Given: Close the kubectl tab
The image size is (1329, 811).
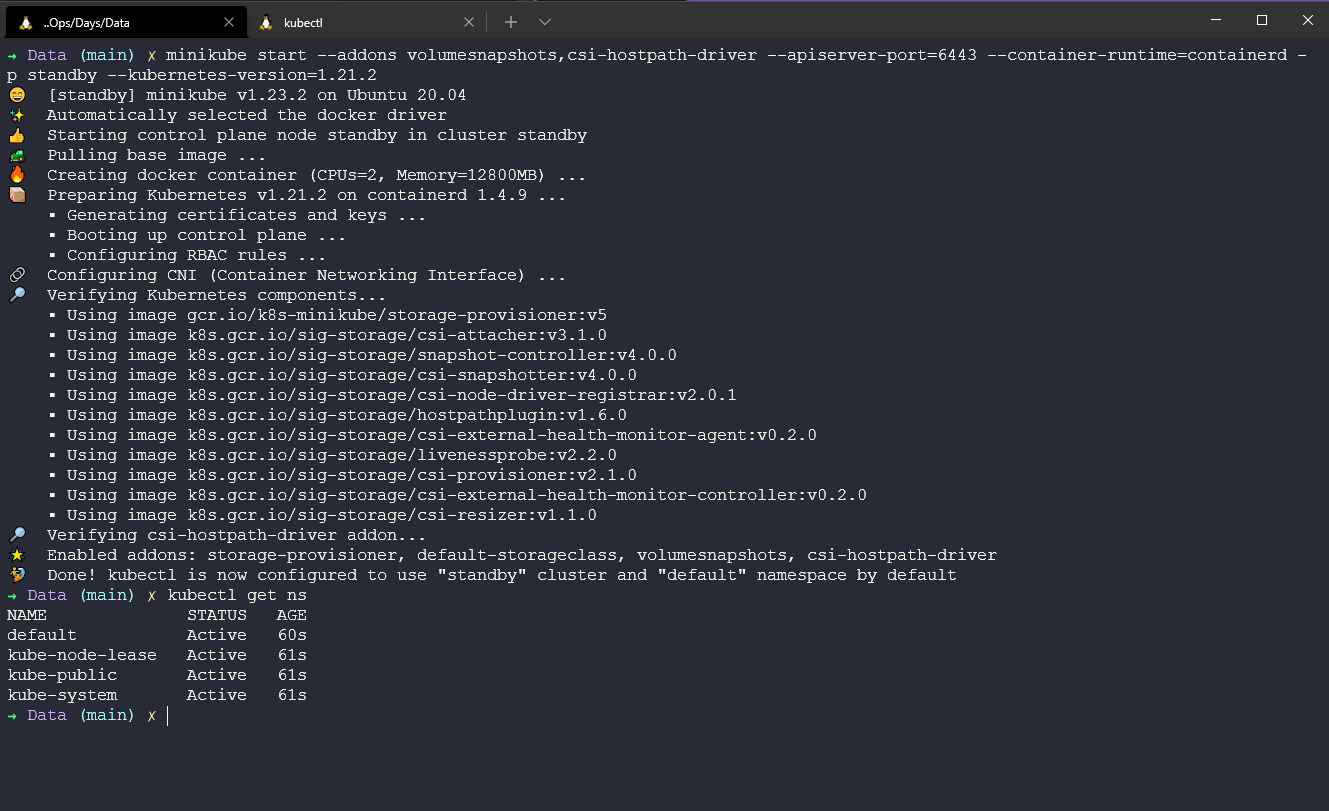Looking at the screenshot, I should click(469, 22).
